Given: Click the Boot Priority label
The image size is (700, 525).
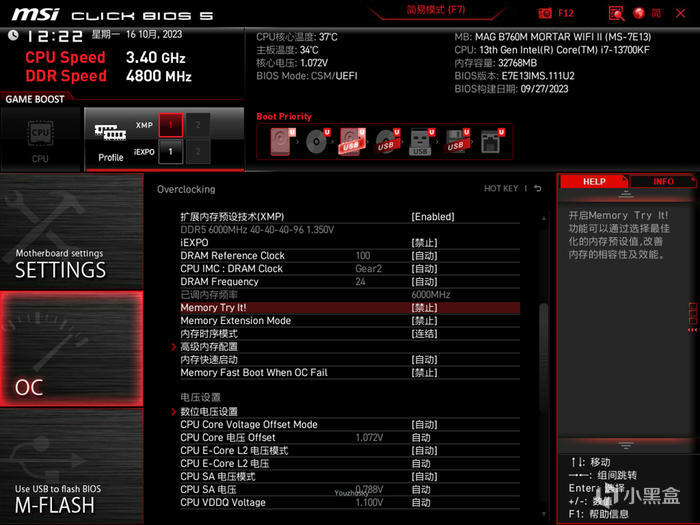Looking at the screenshot, I should point(284,117).
